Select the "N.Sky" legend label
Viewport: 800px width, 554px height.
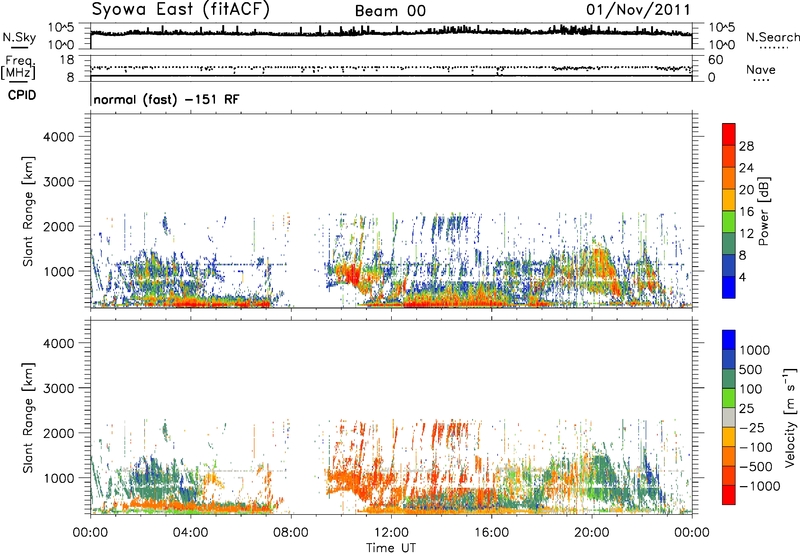pos(19,38)
